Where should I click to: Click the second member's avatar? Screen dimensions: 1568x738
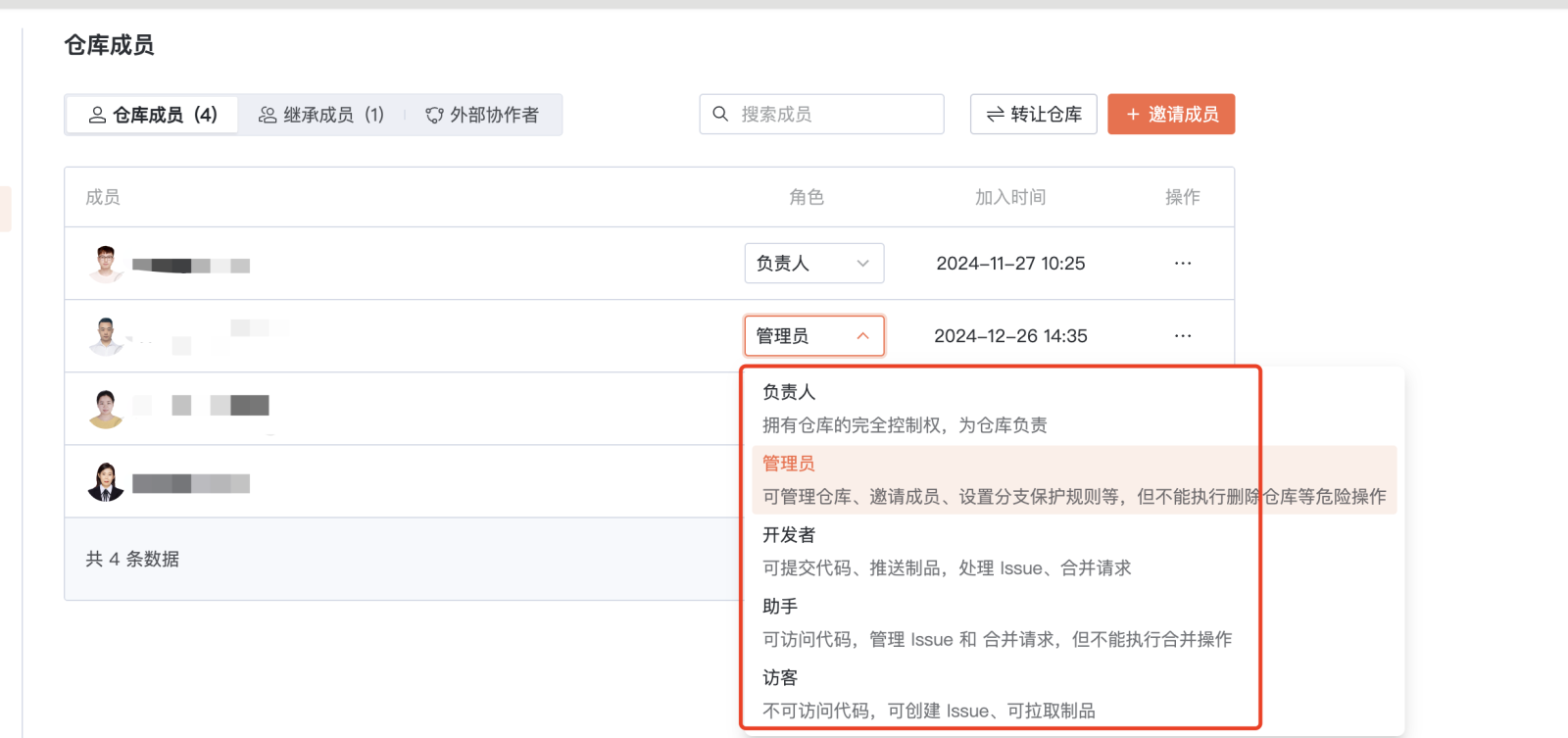106,336
